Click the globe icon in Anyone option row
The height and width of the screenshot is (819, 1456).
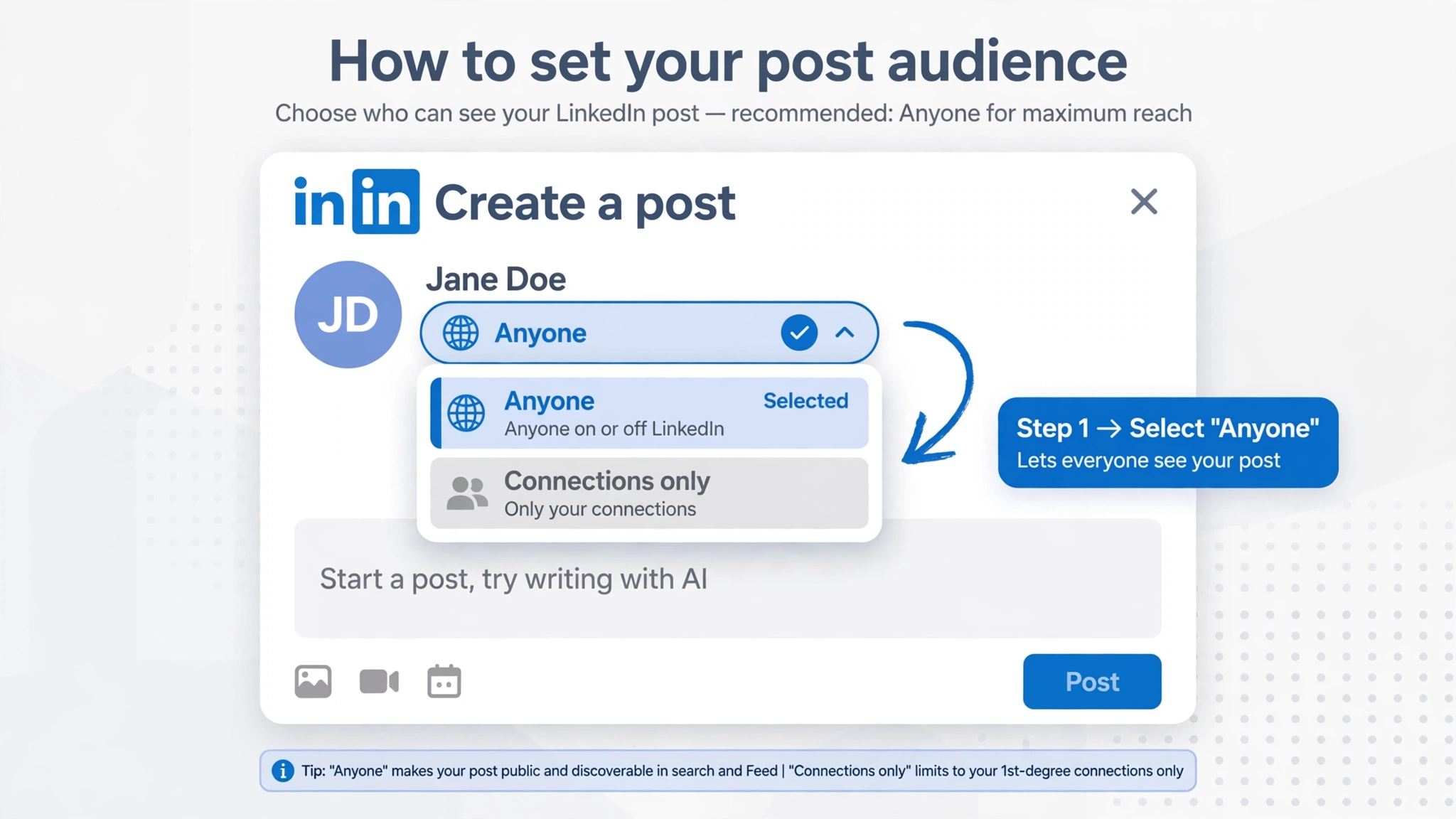tap(466, 413)
